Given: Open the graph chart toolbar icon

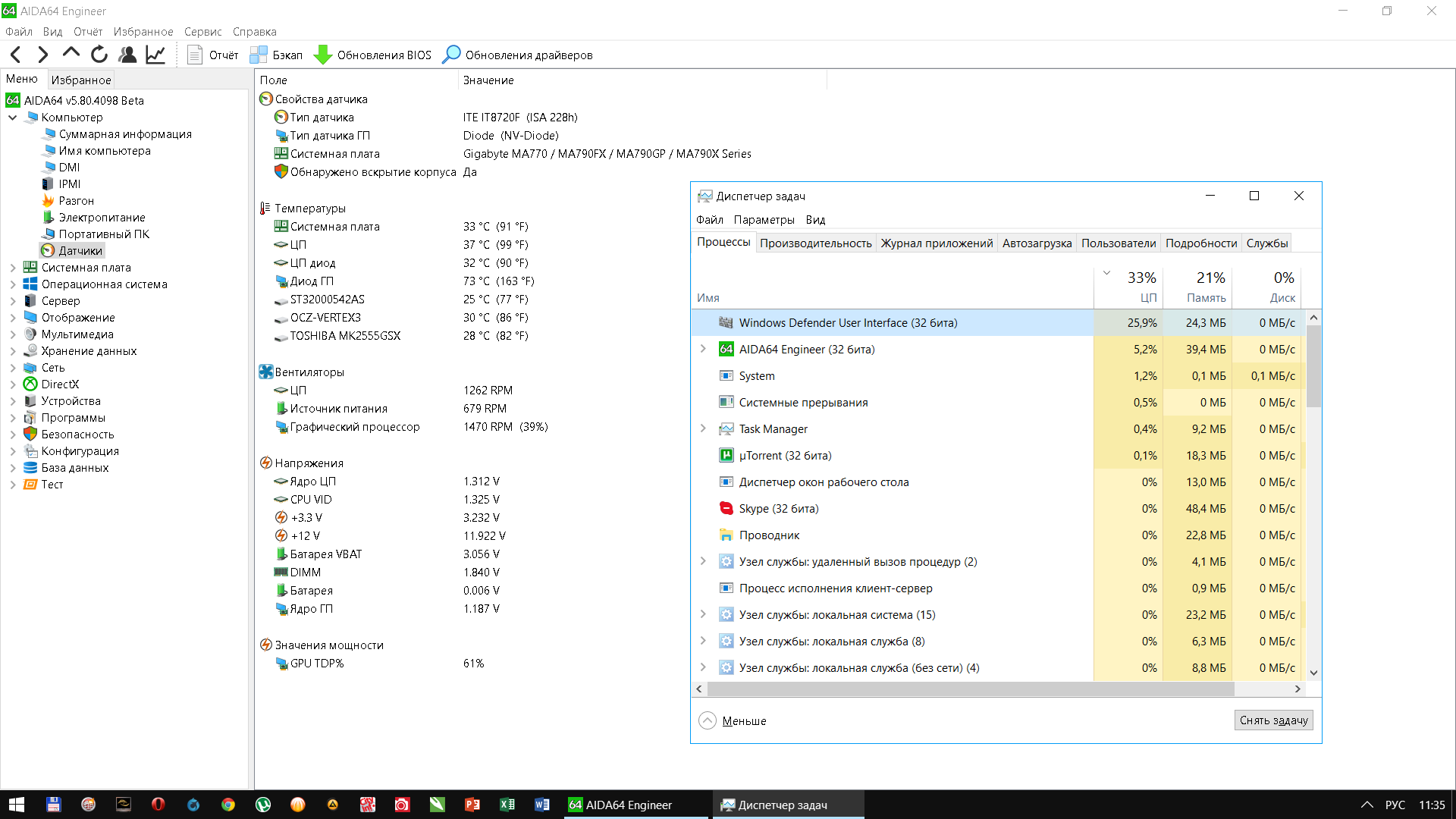Looking at the screenshot, I should (155, 55).
